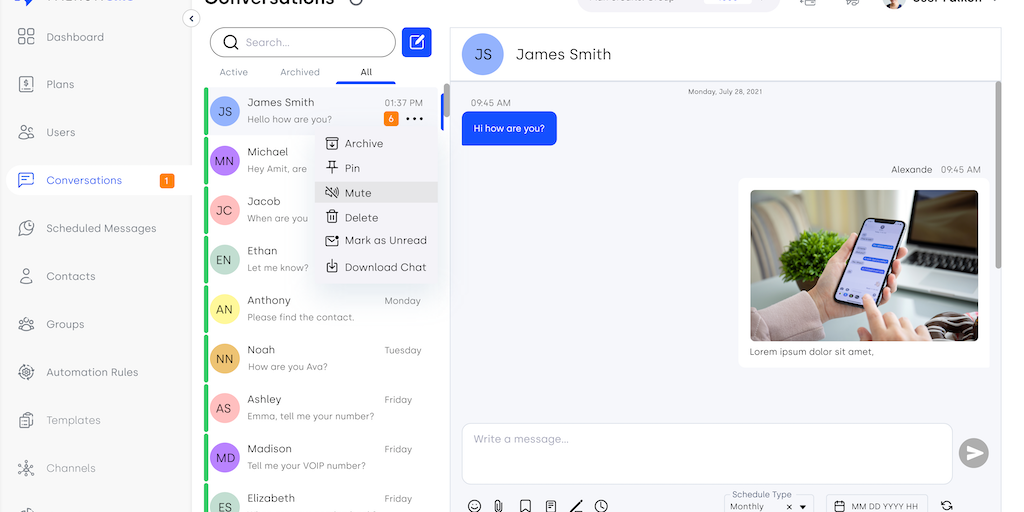Go to Automation Rules in the sidebar
The height and width of the screenshot is (512, 1024).
[x=92, y=372]
